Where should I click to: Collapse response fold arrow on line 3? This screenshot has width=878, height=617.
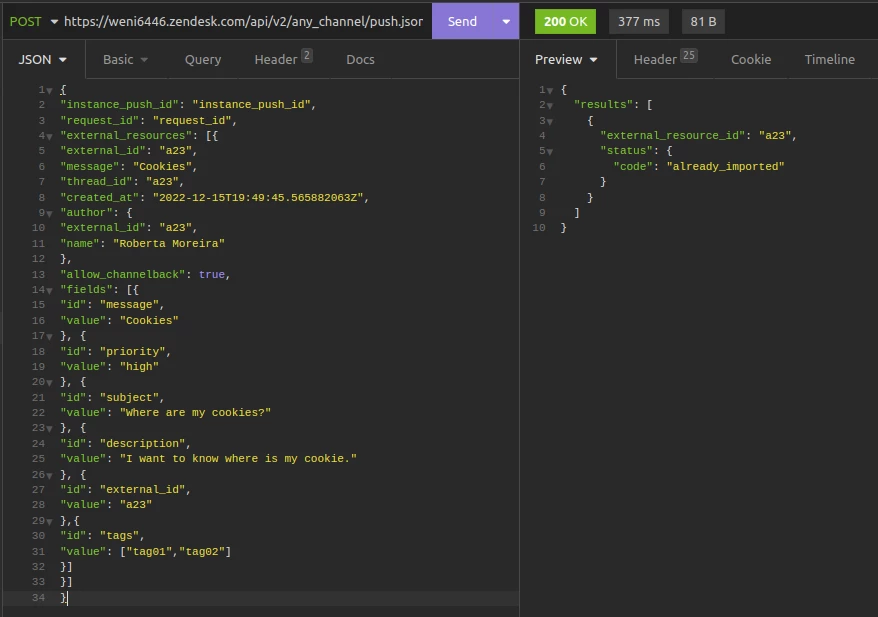coord(550,121)
